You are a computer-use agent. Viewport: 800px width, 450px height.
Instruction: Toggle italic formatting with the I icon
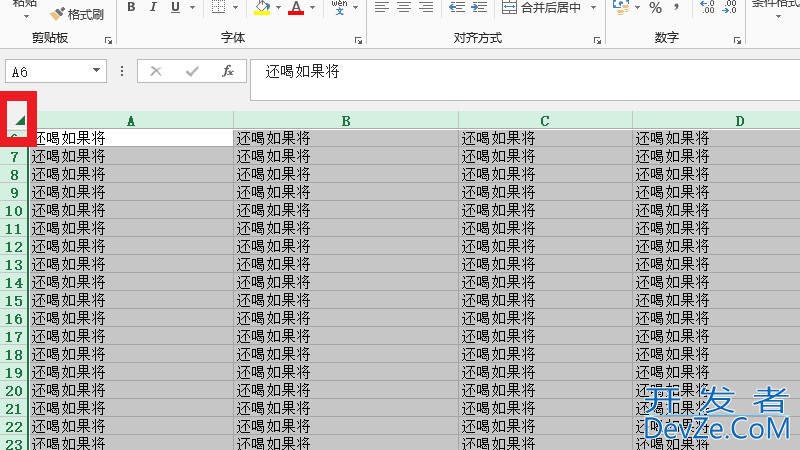(x=153, y=7)
